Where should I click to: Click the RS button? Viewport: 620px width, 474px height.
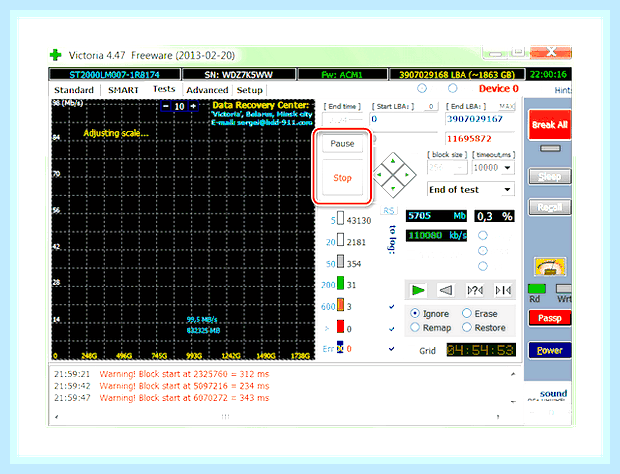(x=389, y=210)
